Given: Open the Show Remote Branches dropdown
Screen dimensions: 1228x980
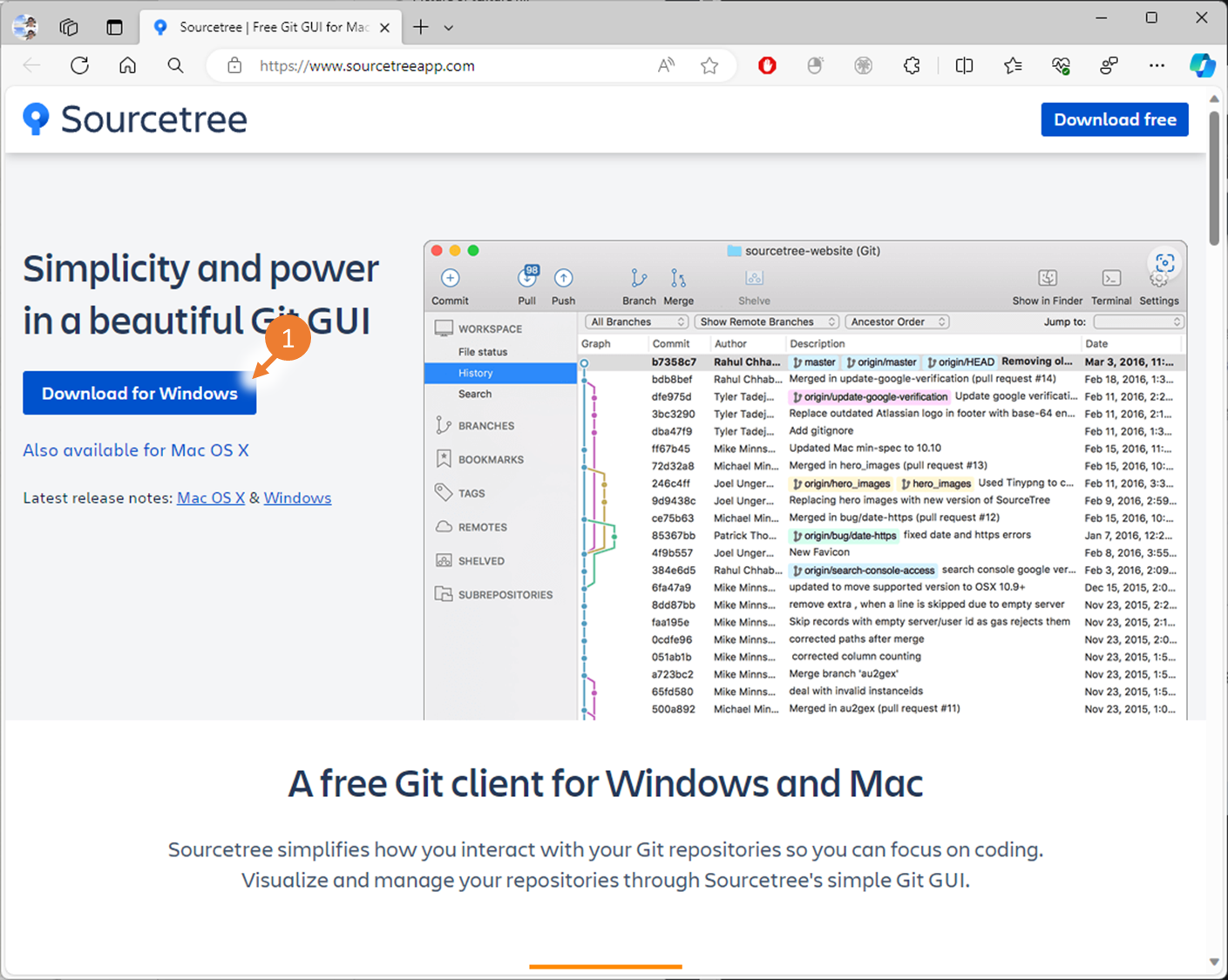Looking at the screenshot, I should pyautogui.click(x=767, y=321).
